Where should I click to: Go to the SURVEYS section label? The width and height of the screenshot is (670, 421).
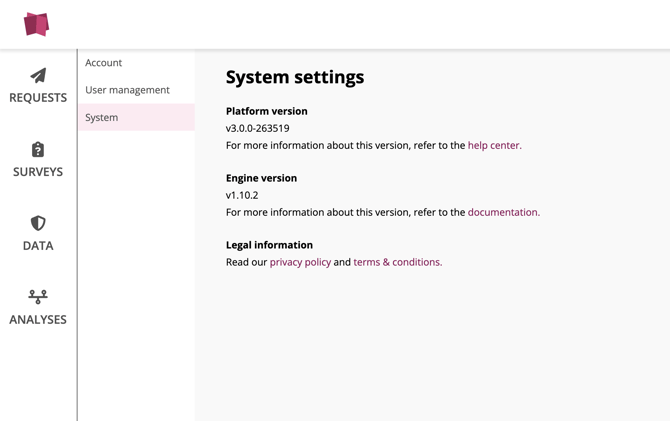(38, 172)
